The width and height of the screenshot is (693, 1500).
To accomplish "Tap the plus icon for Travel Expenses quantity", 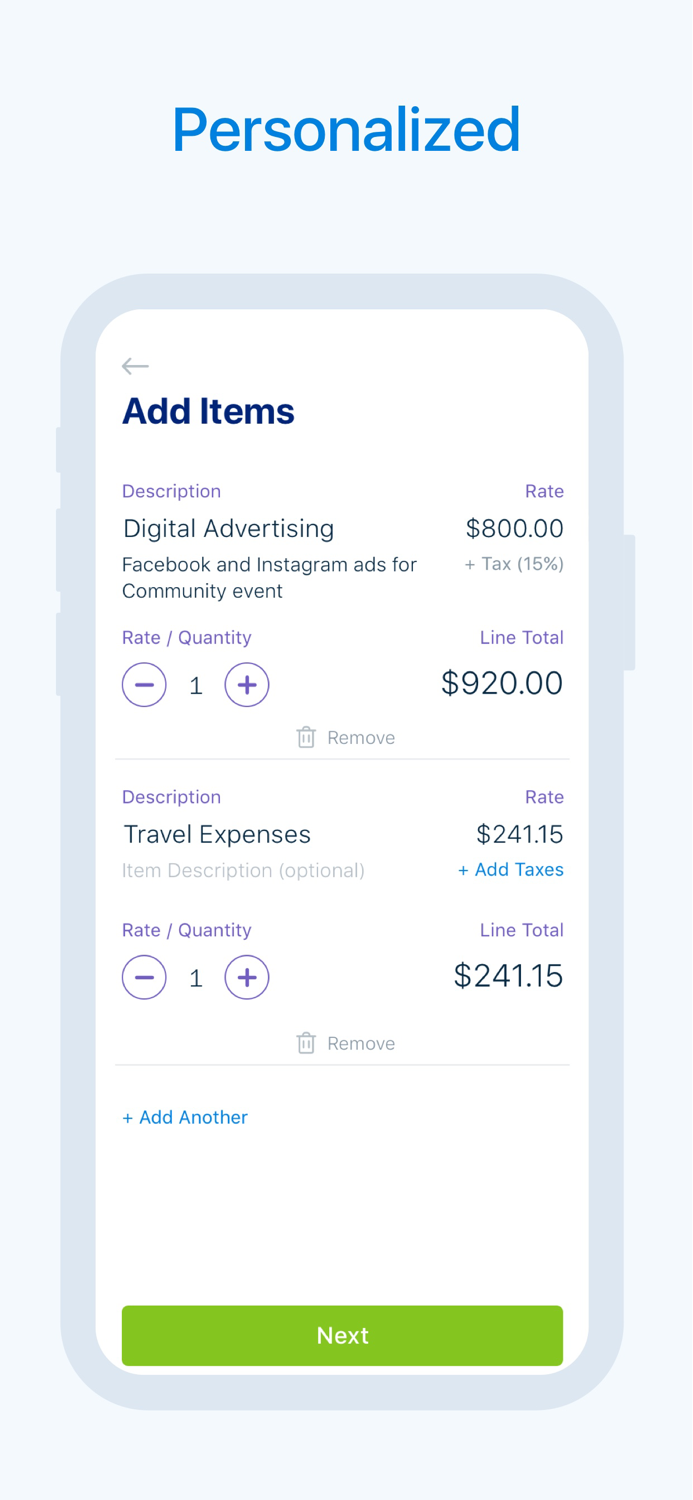I will 246,977.
